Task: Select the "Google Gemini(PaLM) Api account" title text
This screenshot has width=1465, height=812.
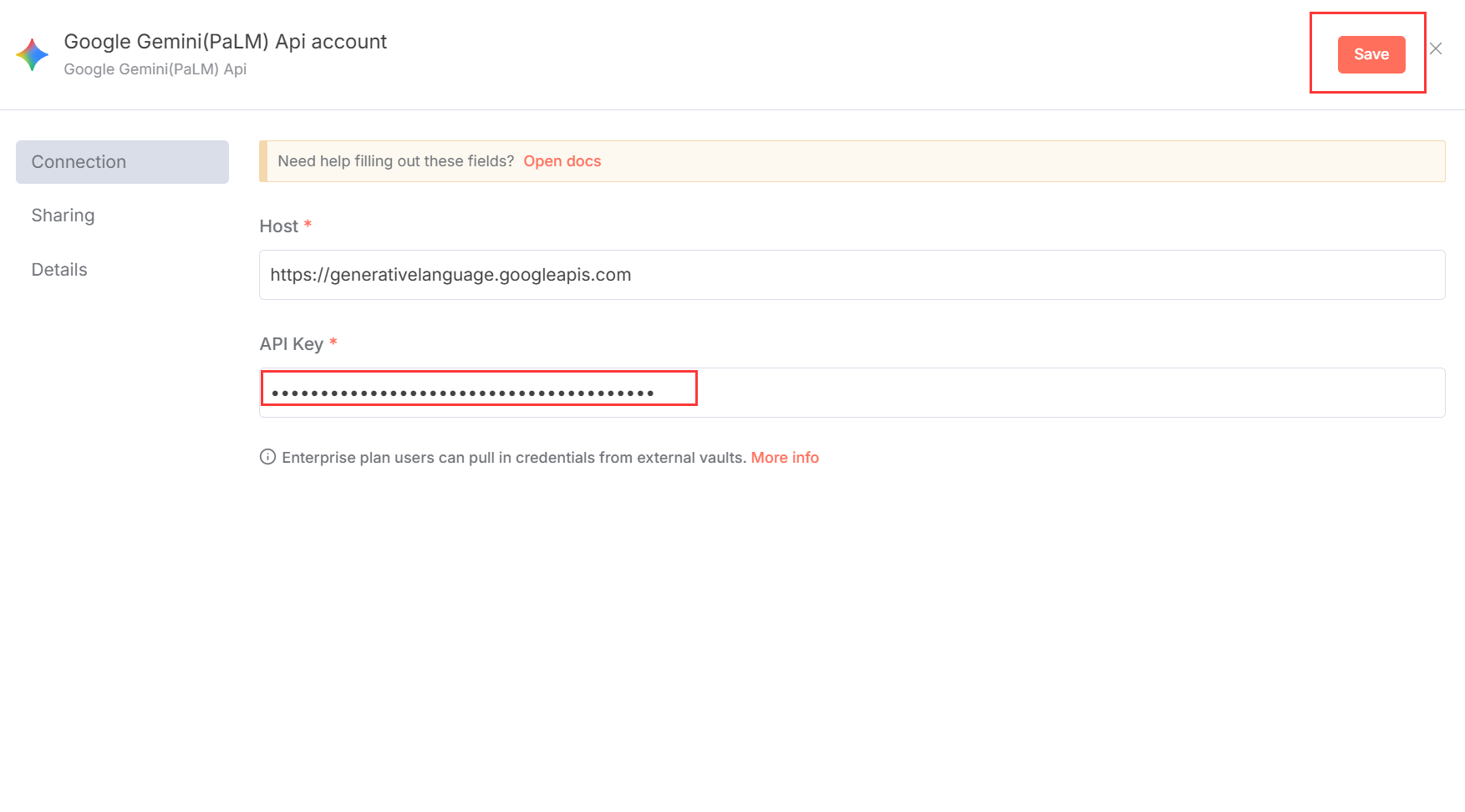Action: click(226, 42)
